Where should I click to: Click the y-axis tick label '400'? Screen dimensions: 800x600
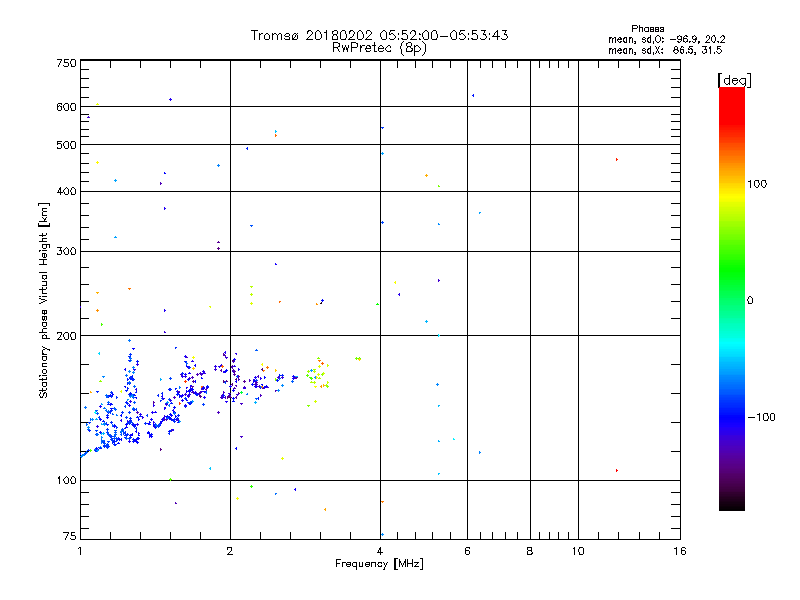coord(66,191)
